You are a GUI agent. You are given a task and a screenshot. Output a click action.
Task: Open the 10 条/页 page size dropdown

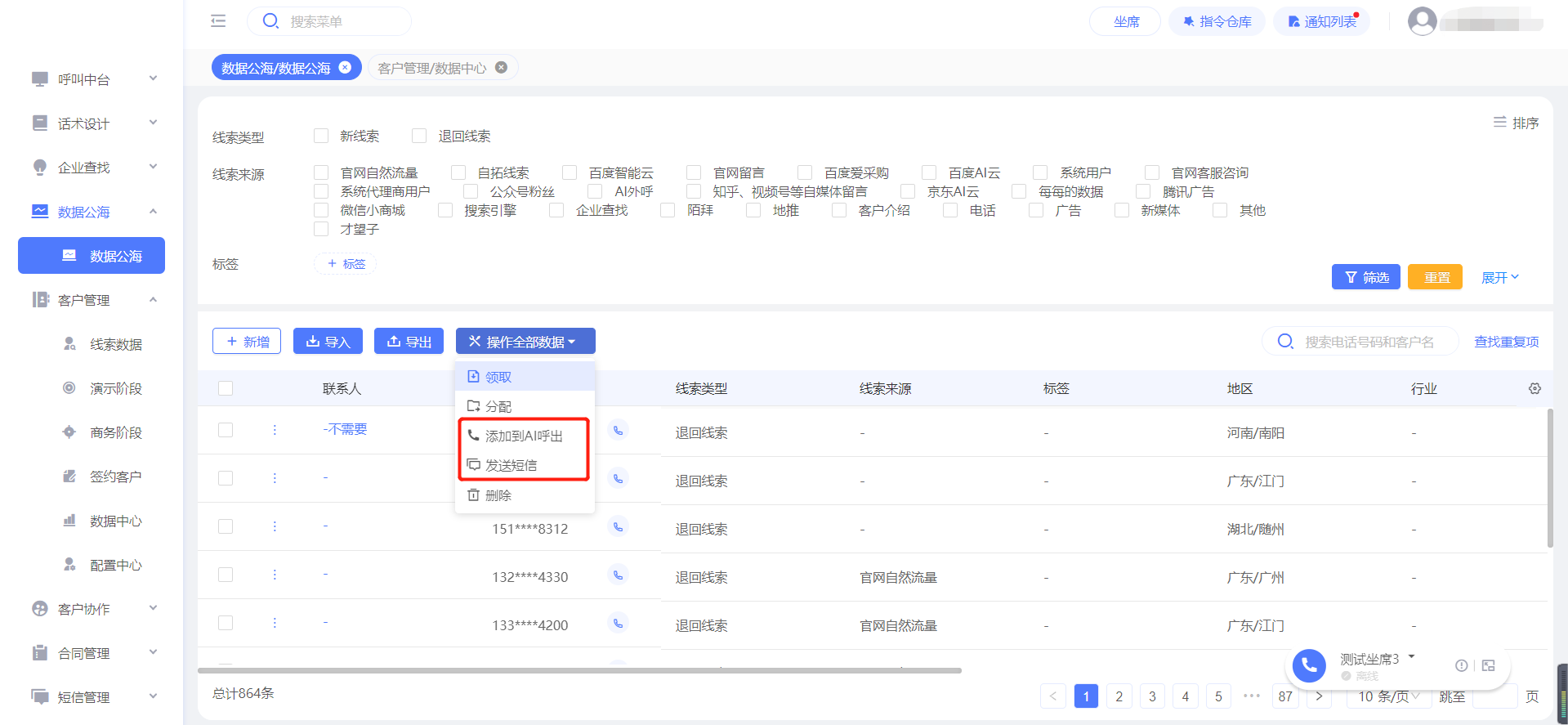(1387, 696)
